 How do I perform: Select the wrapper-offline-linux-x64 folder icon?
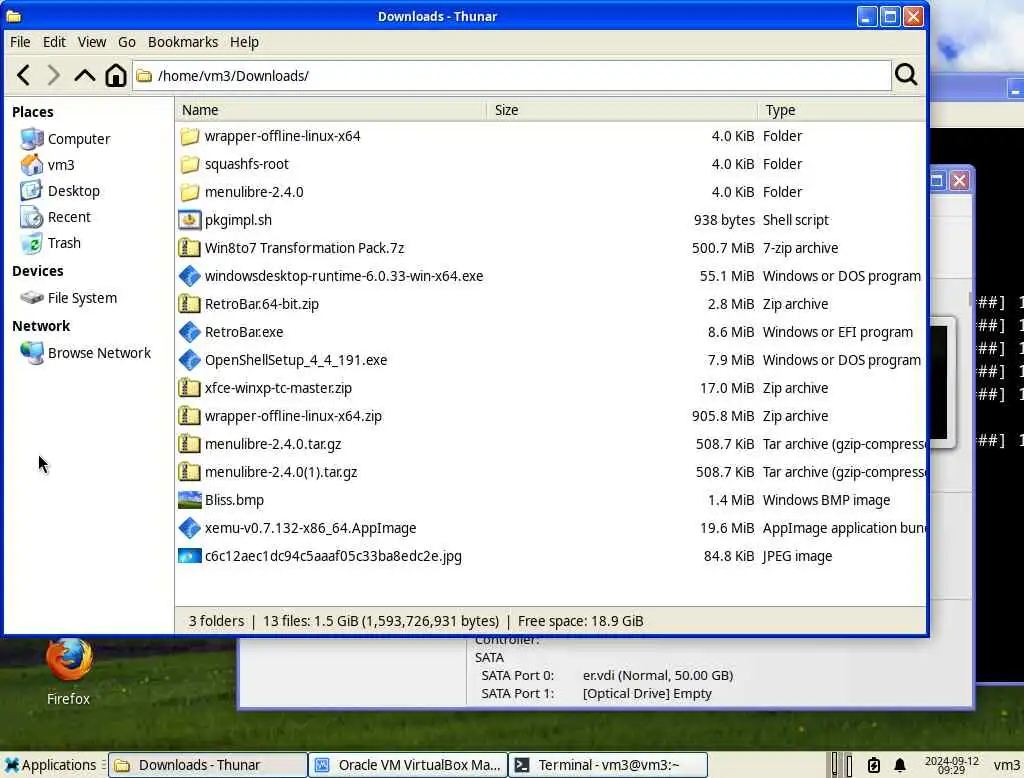point(189,136)
